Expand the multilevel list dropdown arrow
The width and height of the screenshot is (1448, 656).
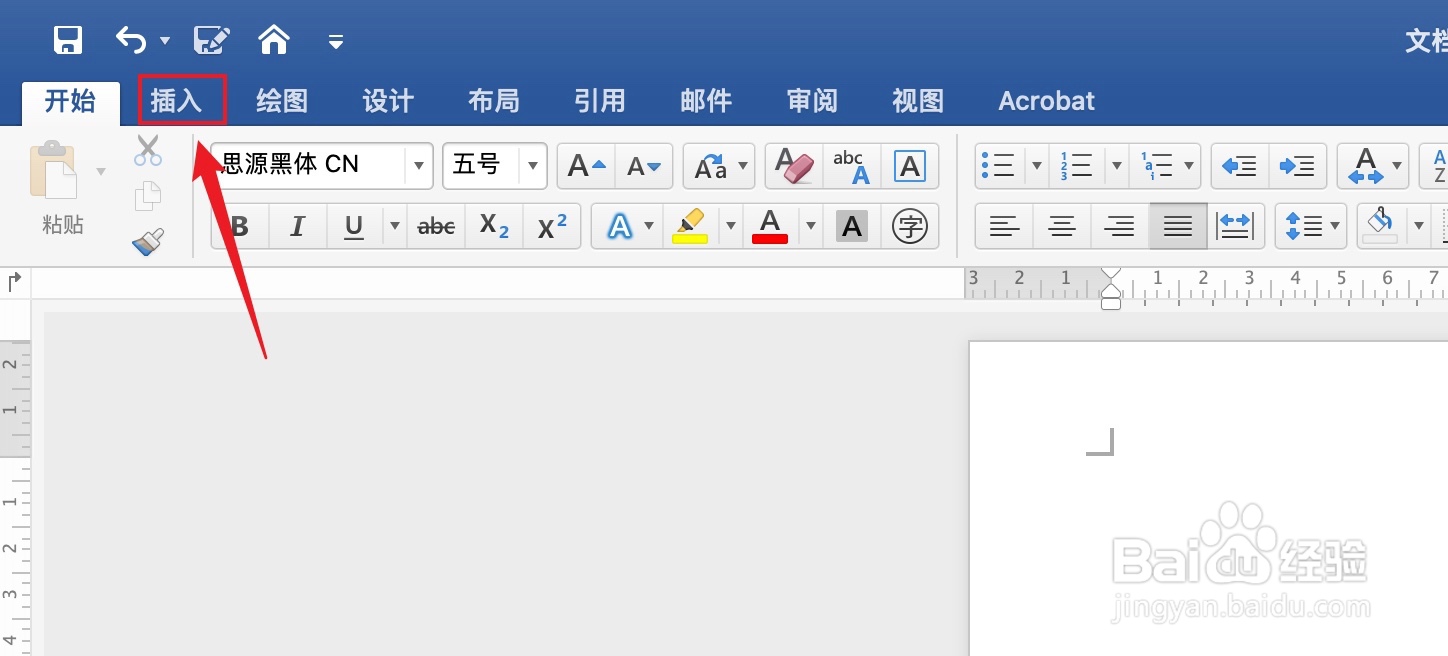1190,166
